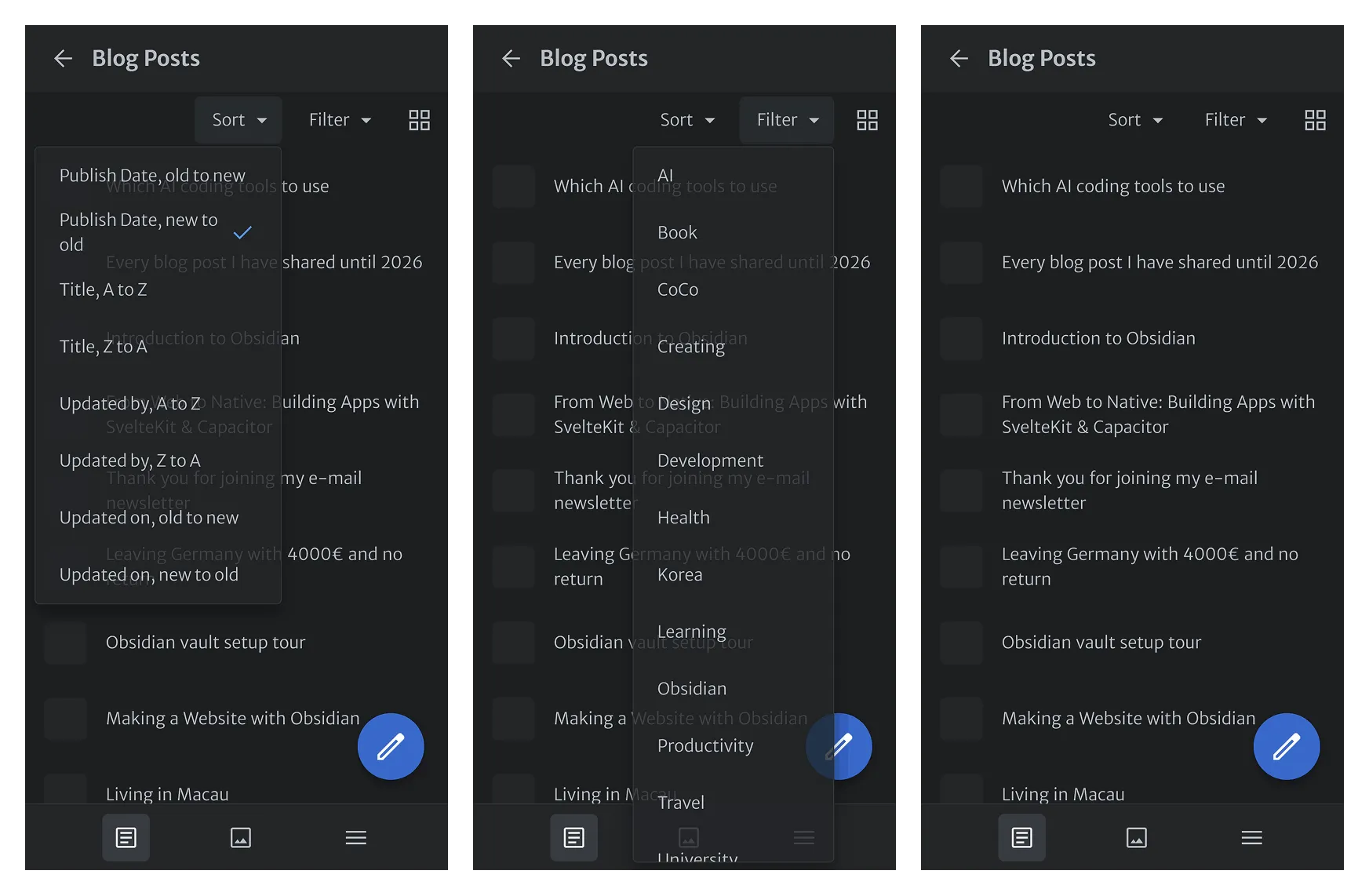1369x896 pixels.
Task: Open Filter dropdown in middle screen
Action: tap(787, 120)
